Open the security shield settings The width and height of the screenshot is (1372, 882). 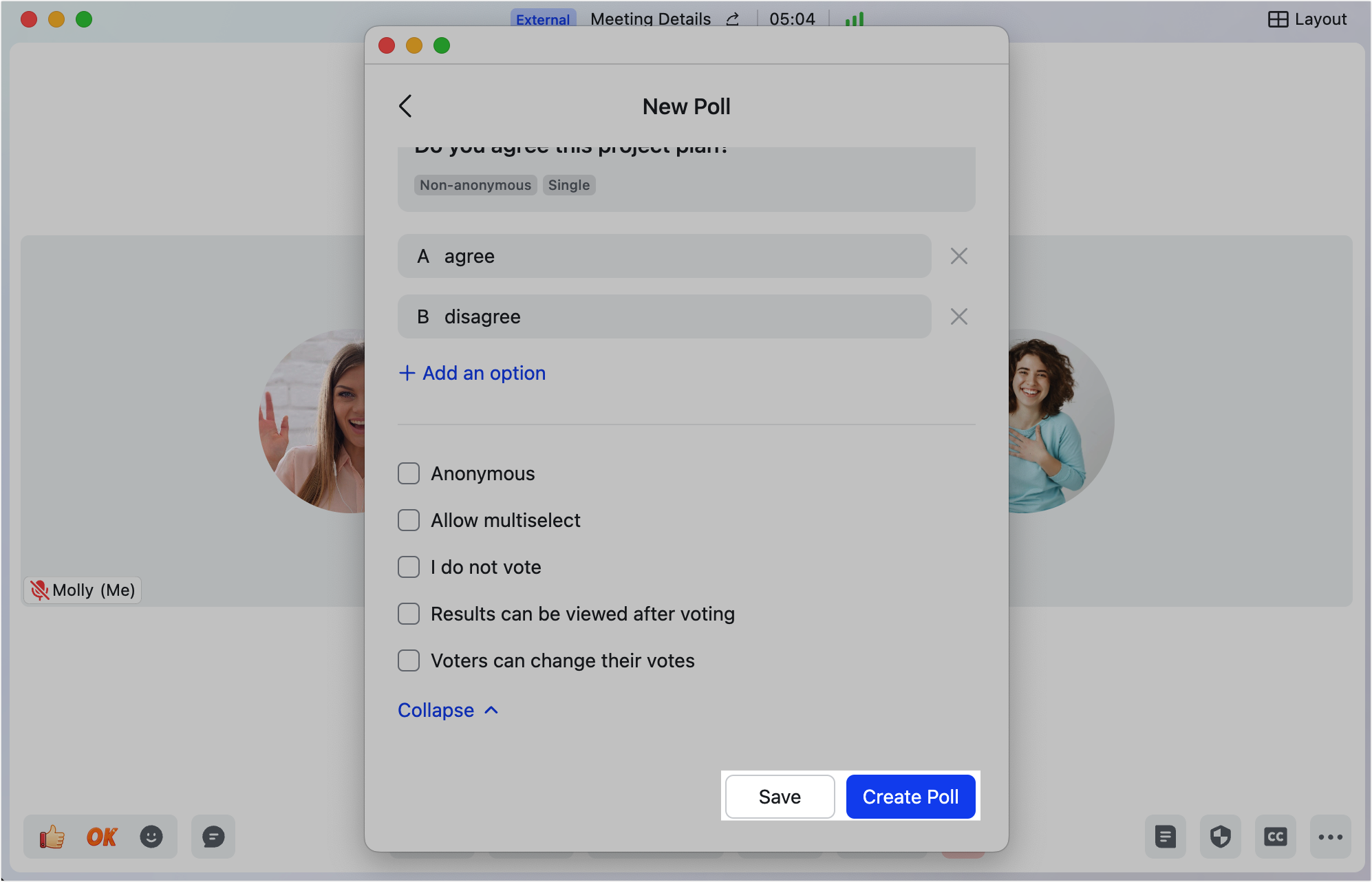pyautogui.click(x=1220, y=837)
